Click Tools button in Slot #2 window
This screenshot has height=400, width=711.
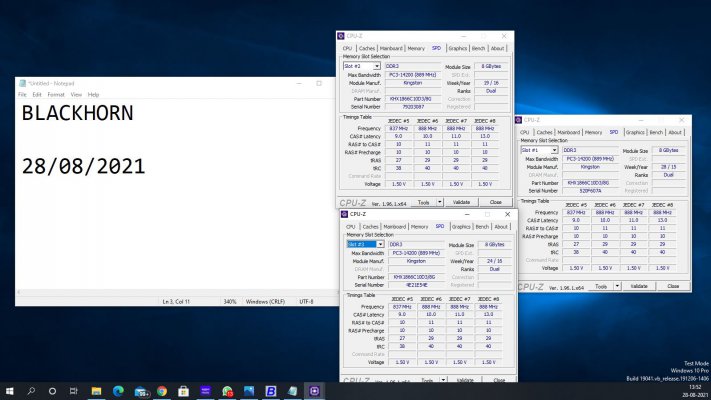pos(424,202)
